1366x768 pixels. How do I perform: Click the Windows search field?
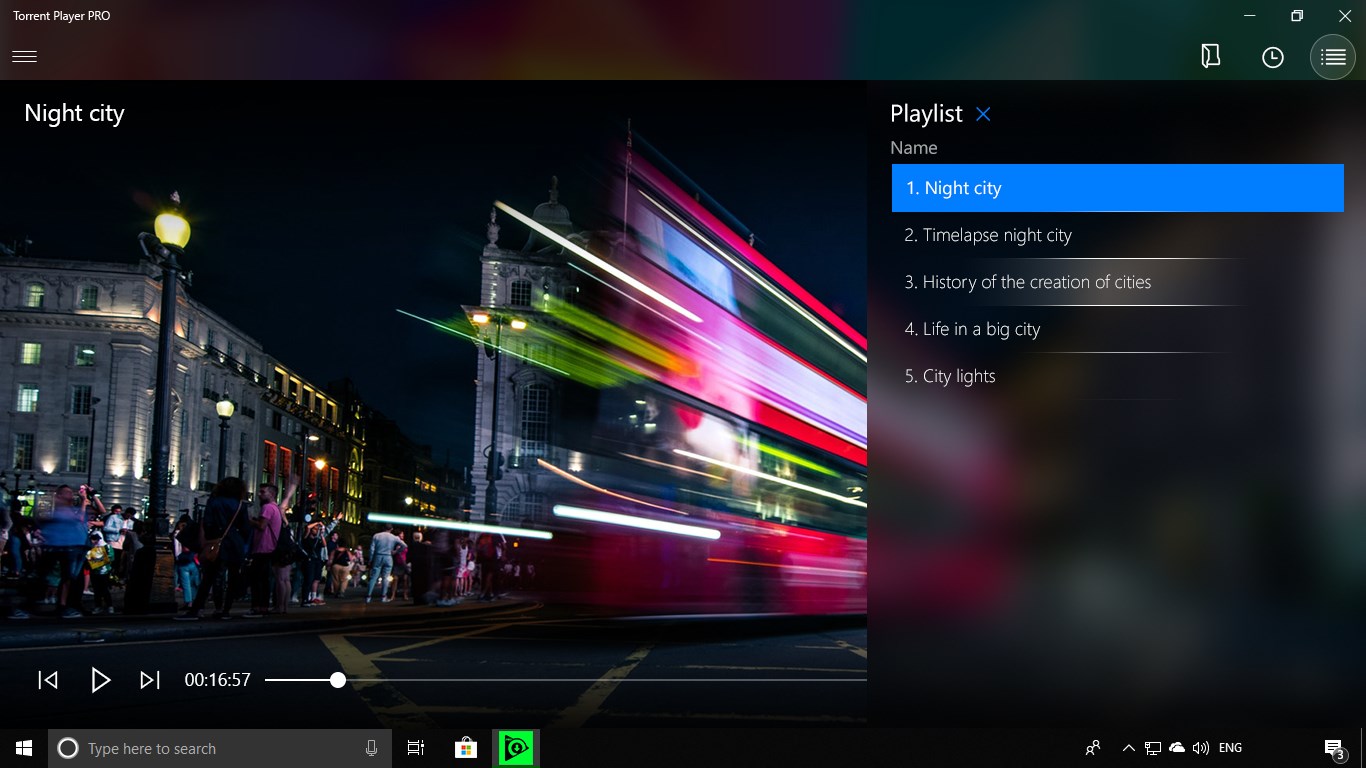click(x=200, y=748)
